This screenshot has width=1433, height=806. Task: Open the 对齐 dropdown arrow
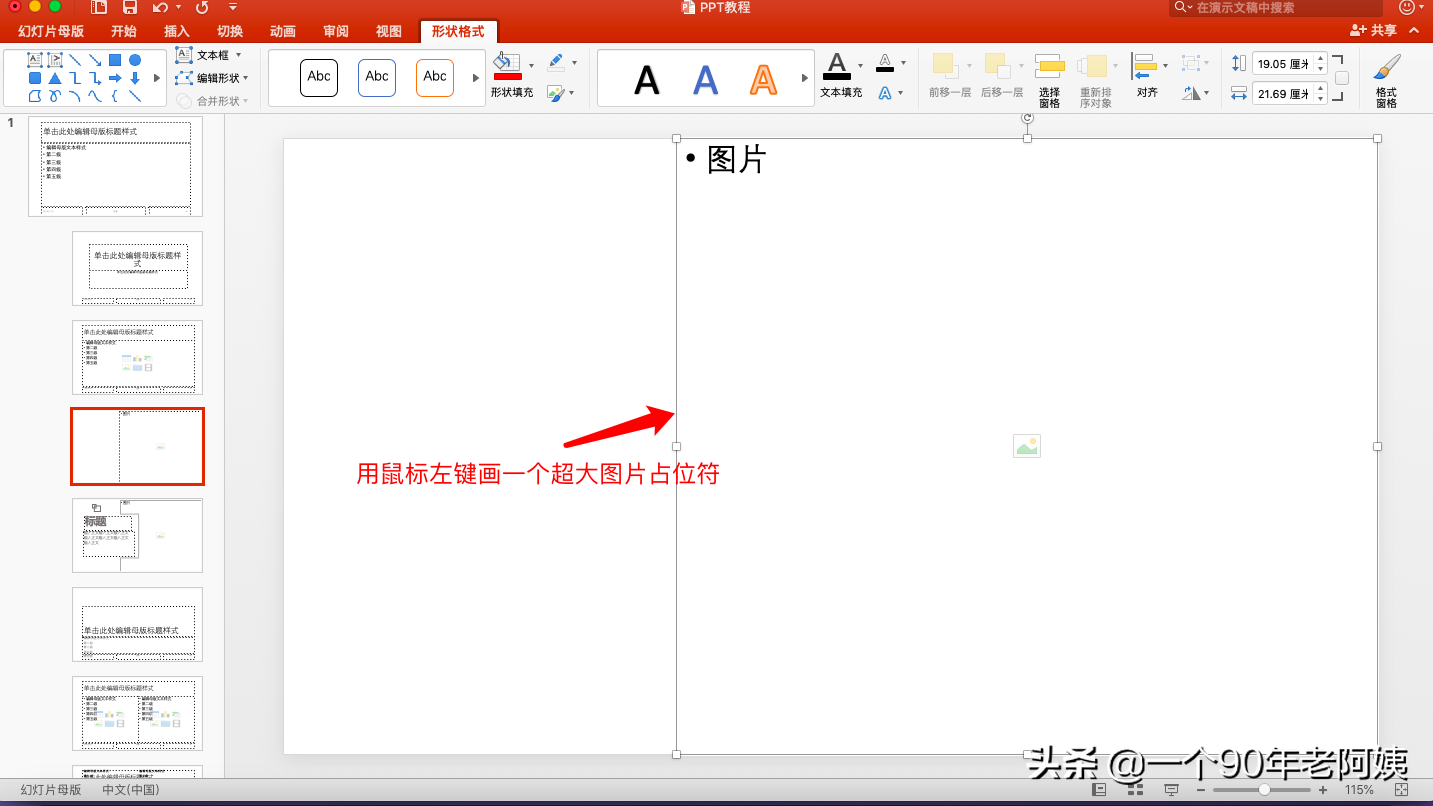coord(1165,66)
